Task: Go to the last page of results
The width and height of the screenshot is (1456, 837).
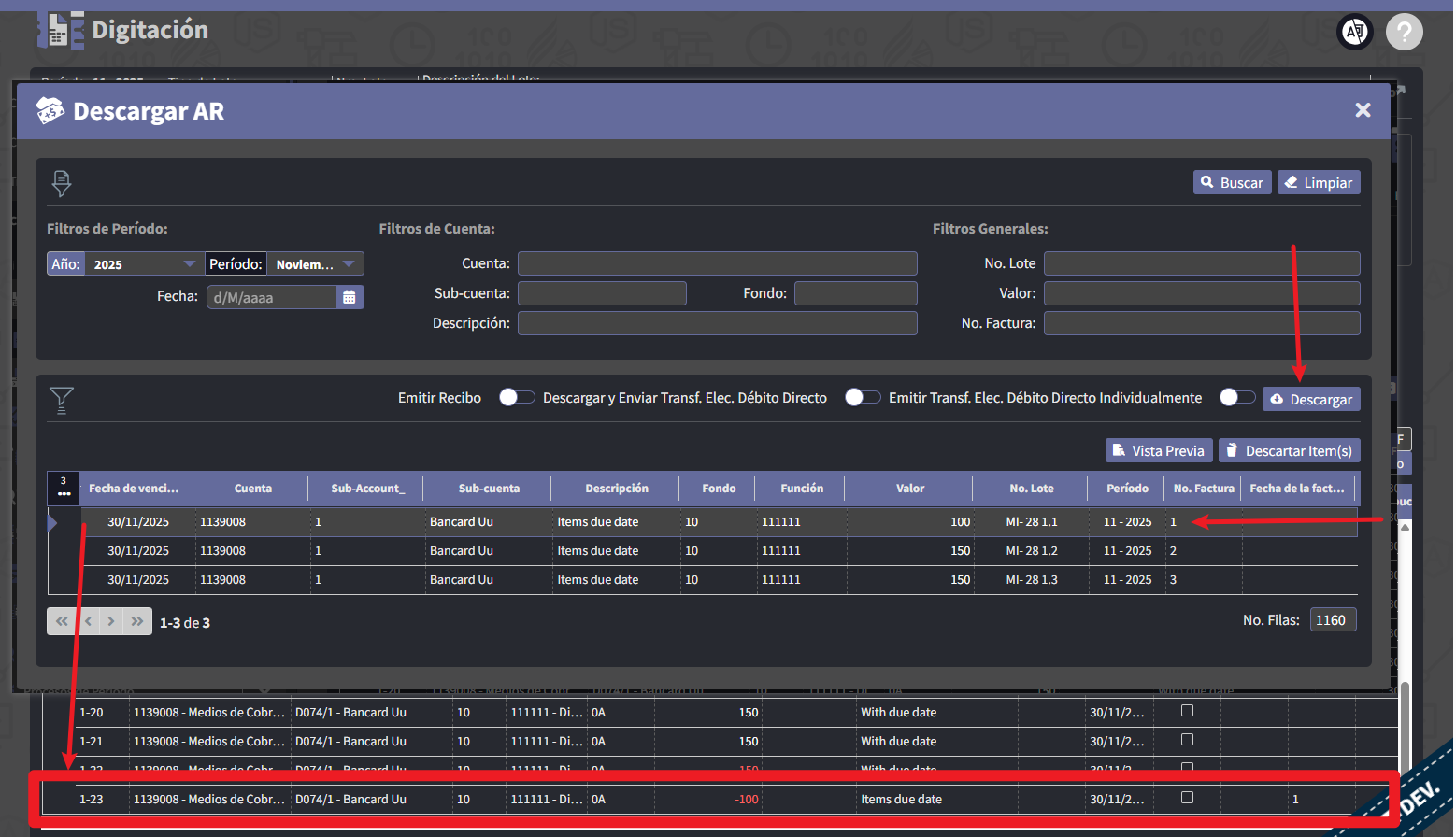Action: point(137,621)
